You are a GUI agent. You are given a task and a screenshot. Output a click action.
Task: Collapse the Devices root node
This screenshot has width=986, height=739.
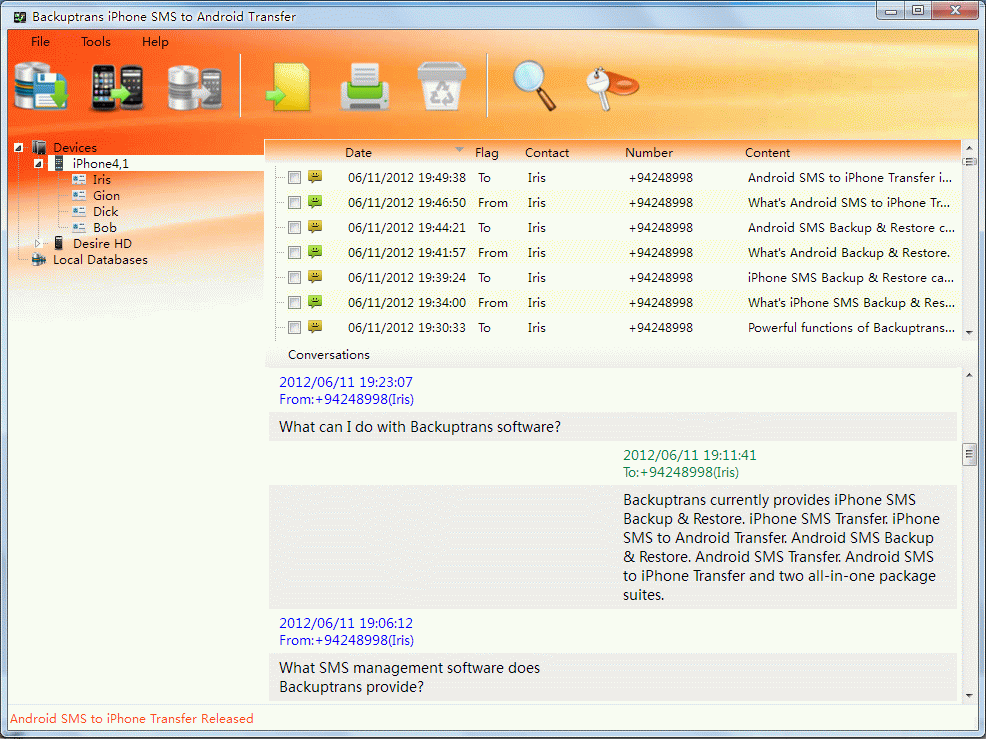19,148
